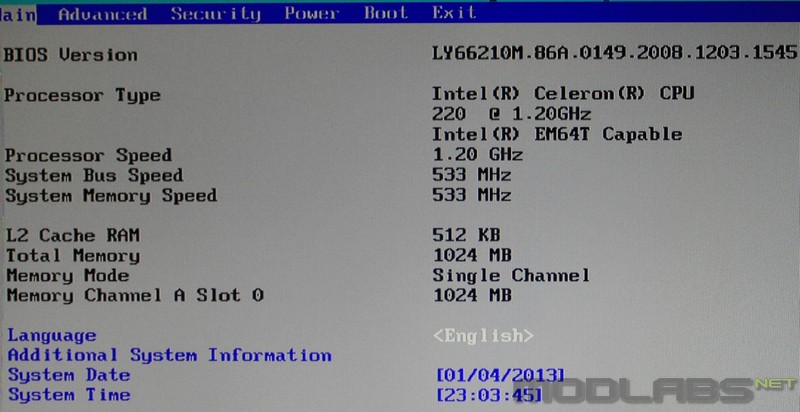Select the Language setting label

(52, 336)
